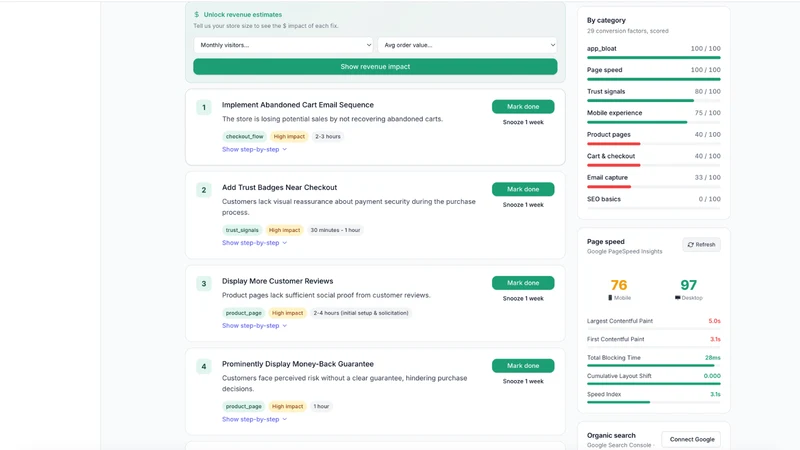Click the Implement Abandoned Cart Email Sequence title
This screenshot has width=800, height=450.
pos(297,105)
